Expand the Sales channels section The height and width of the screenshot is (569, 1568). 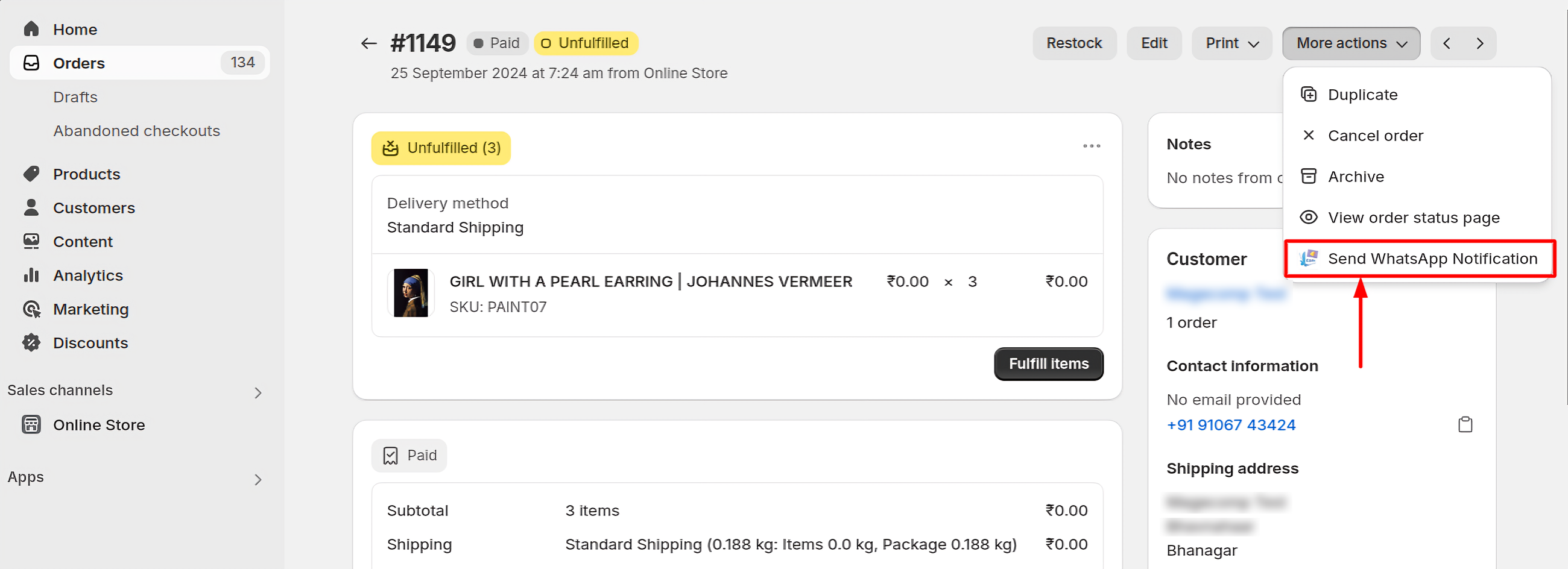point(258,392)
